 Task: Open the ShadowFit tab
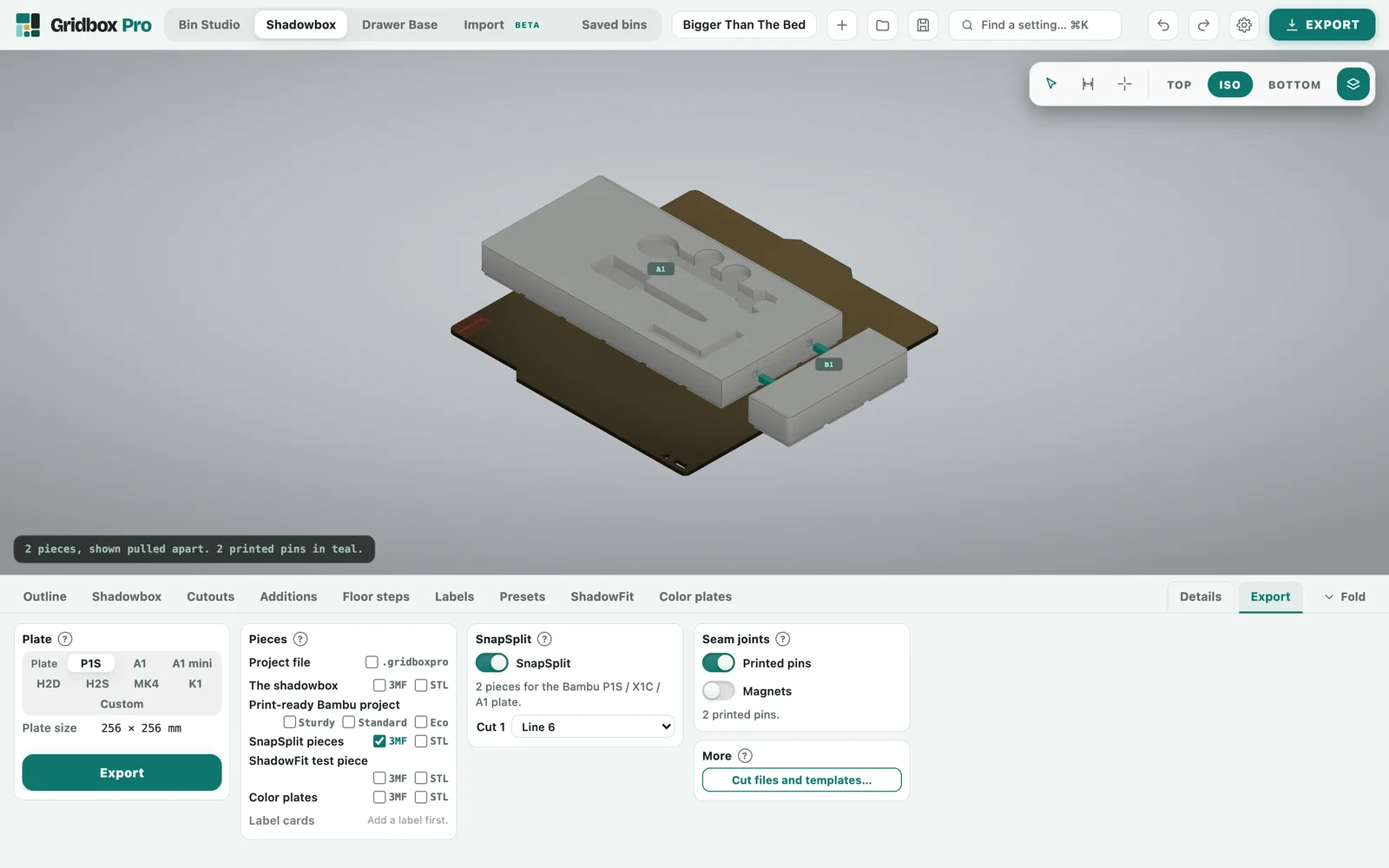602,597
